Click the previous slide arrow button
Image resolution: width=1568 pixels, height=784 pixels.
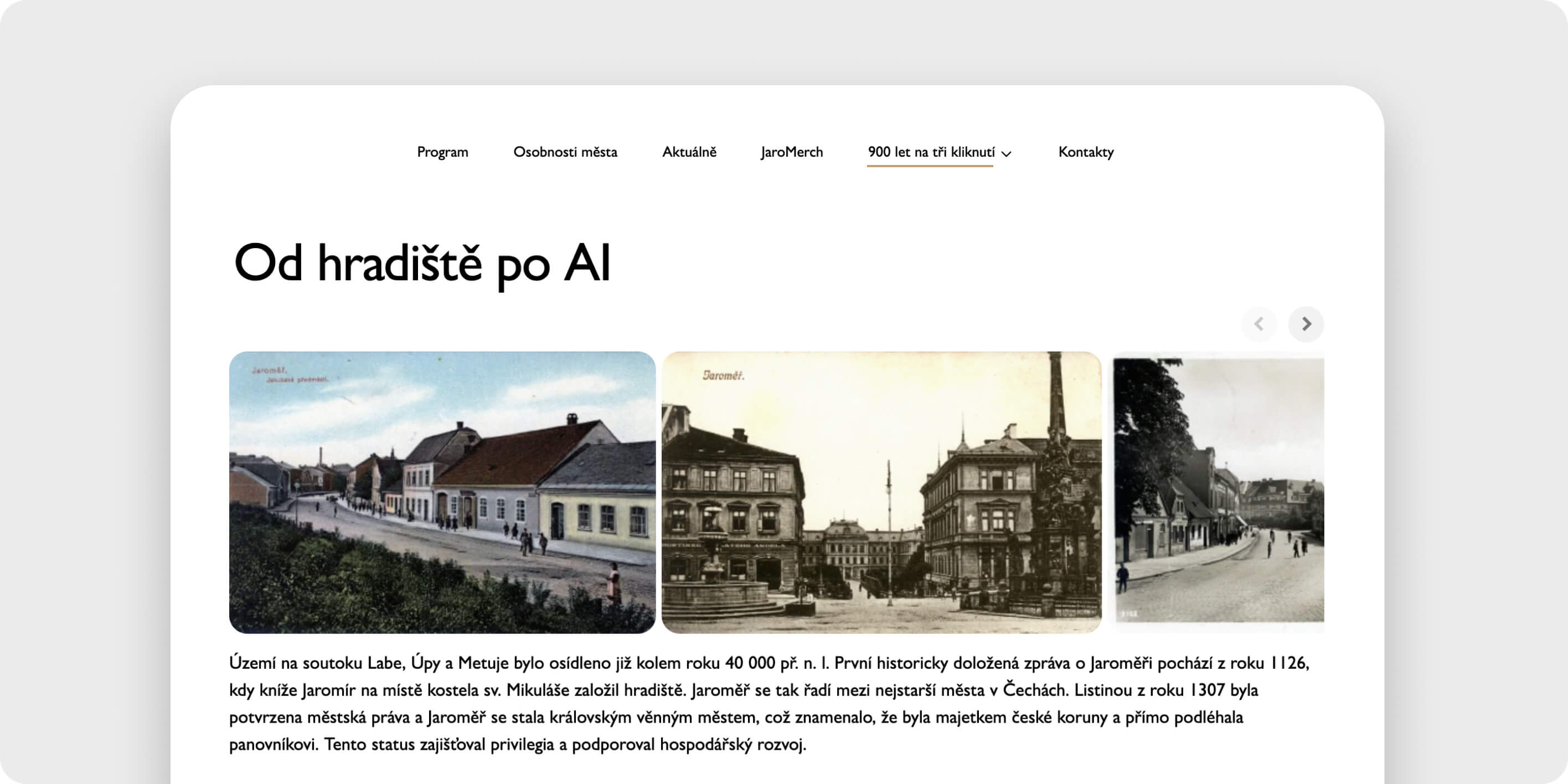1259,324
